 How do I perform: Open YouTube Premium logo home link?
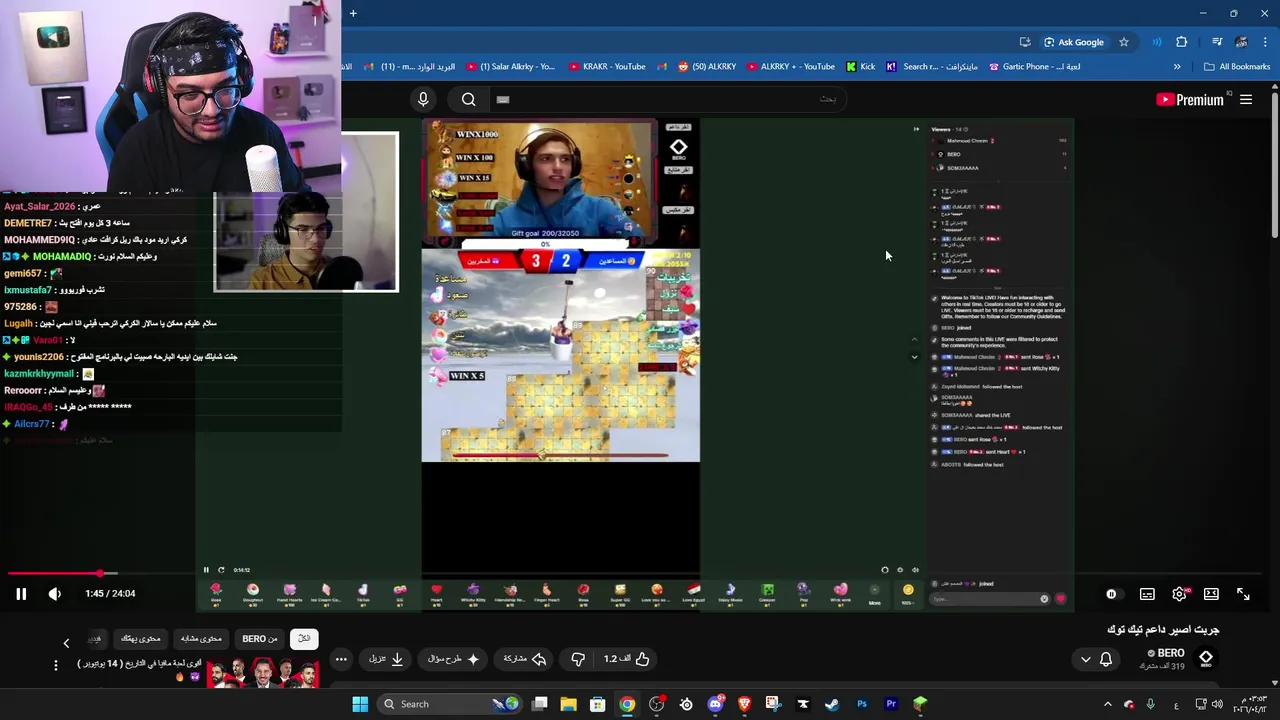tap(1190, 99)
